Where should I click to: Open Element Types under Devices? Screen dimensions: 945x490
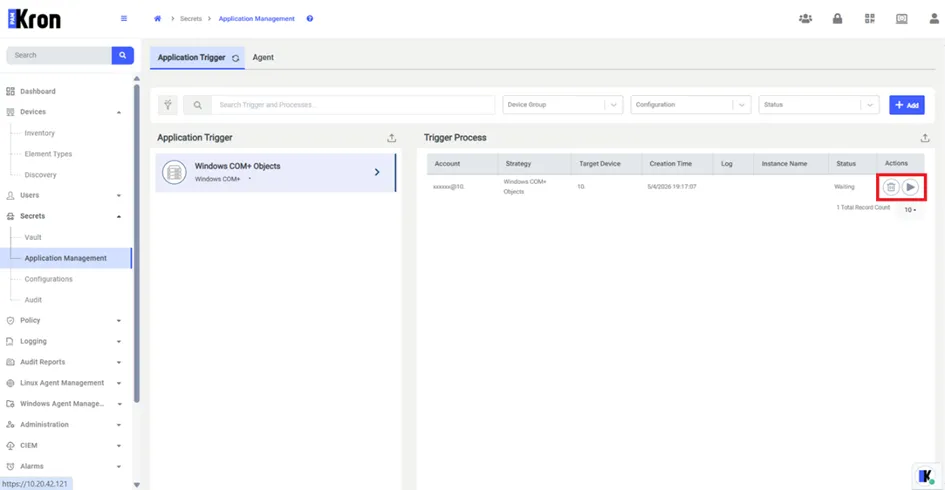point(48,154)
